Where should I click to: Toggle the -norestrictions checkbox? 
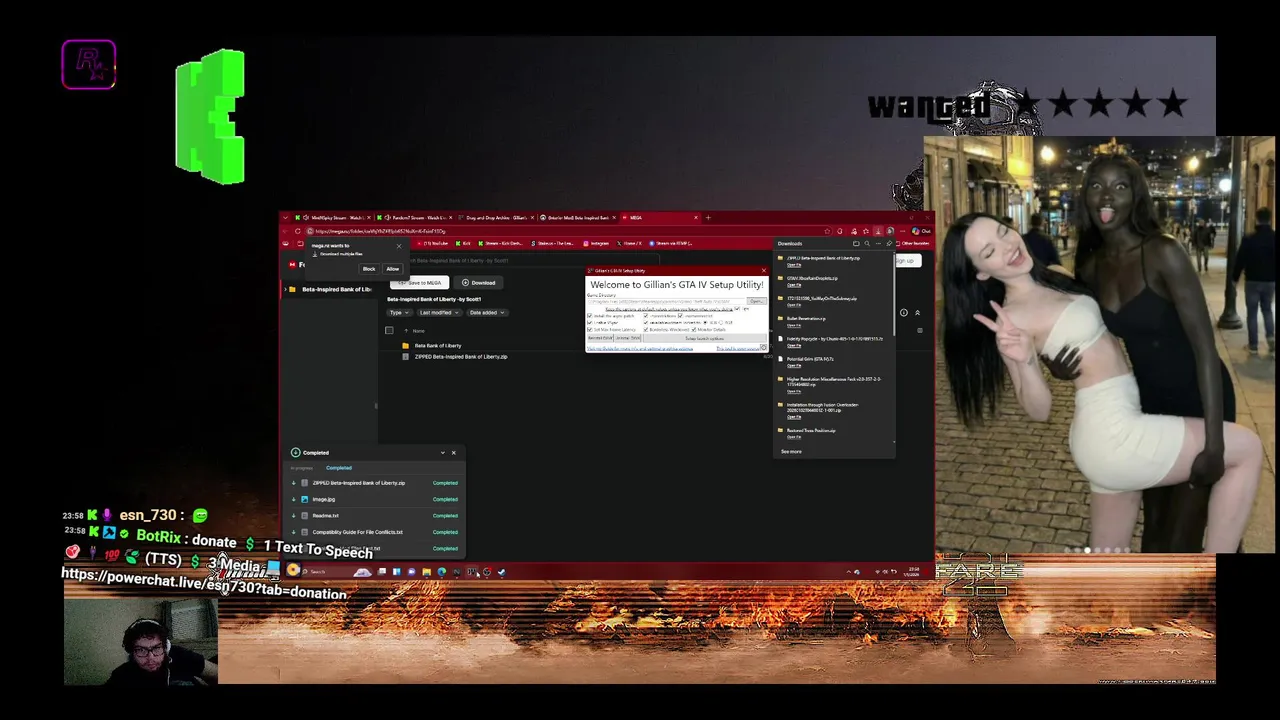click(x=646, y=316)
